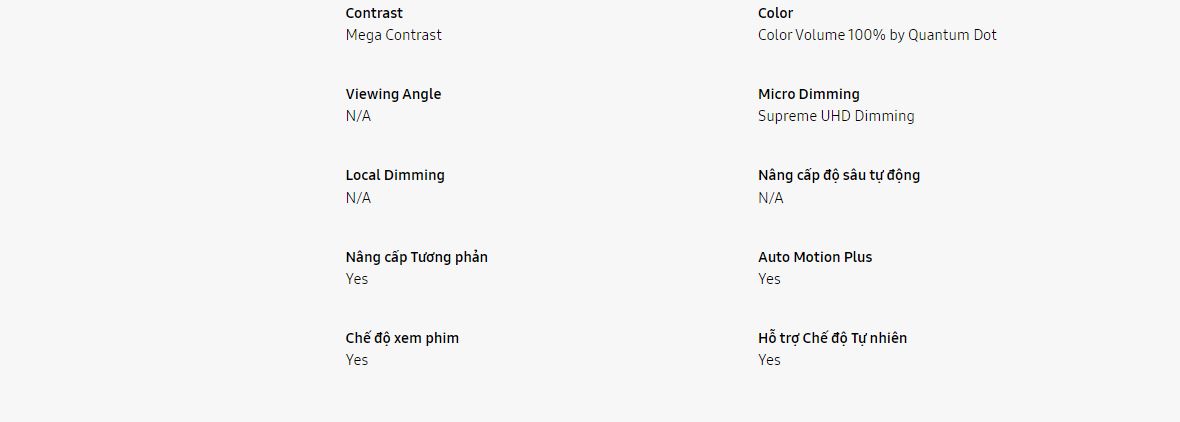Select the Supreme UHD Dimming value
The width and height of the screenshot is (1180, 422).
835,116
